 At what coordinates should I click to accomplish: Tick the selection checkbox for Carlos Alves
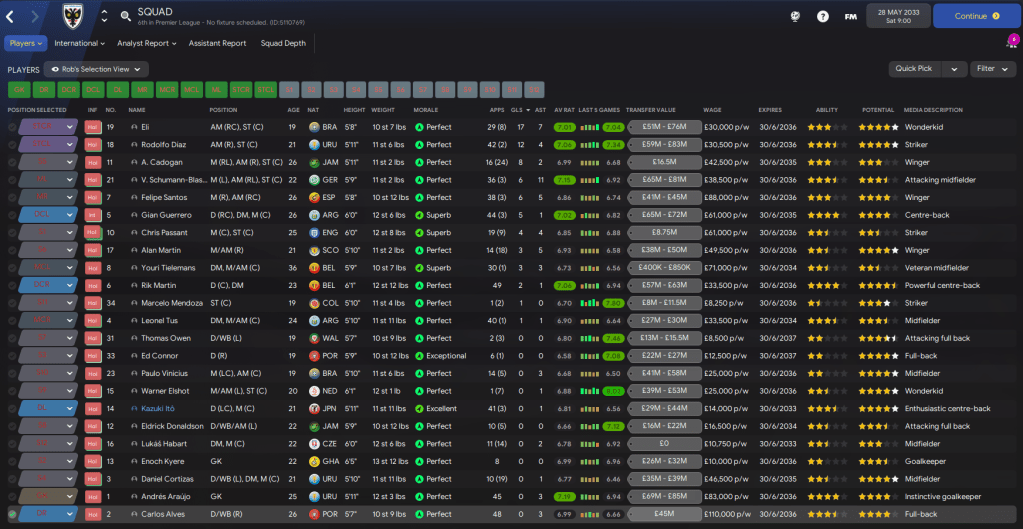(12, 514)
